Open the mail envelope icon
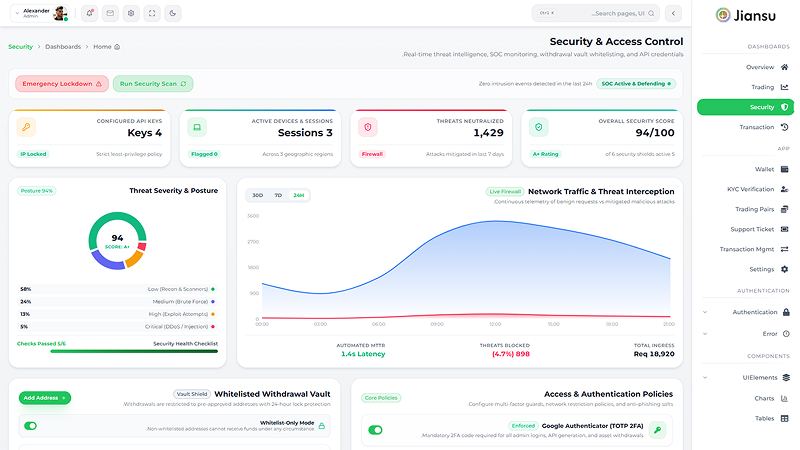The width and height of the screenshot is (800, 450). (x=110, y=13)
